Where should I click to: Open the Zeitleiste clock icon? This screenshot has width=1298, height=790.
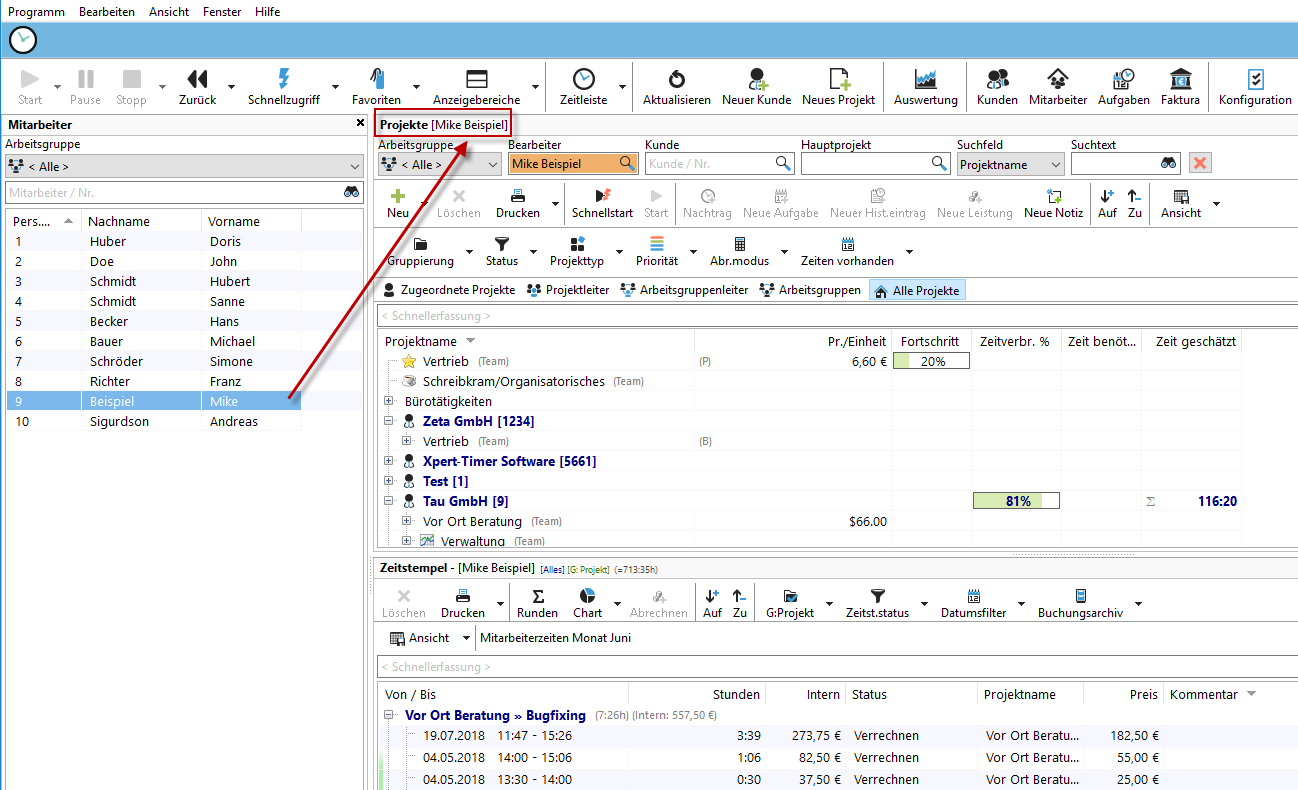[x=583, y=80]
